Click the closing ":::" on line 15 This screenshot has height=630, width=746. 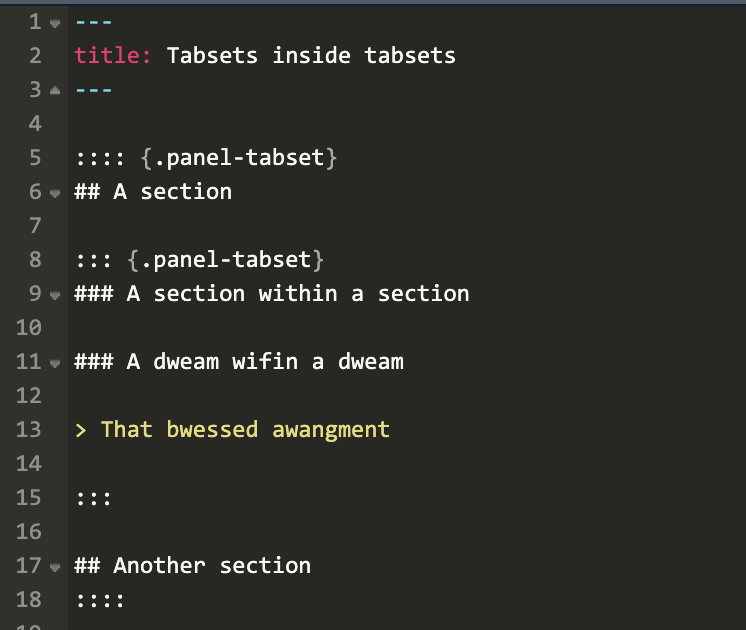pos(93,498)
